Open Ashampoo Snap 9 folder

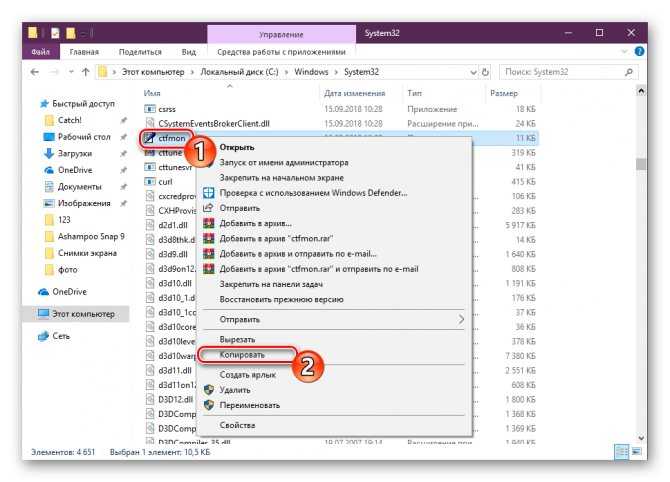tap(91, 236)
